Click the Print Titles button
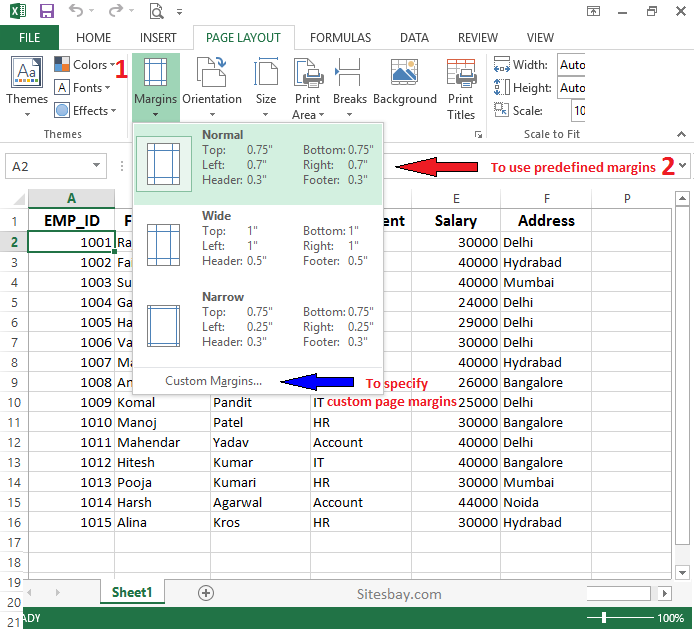 coord(461,89)
